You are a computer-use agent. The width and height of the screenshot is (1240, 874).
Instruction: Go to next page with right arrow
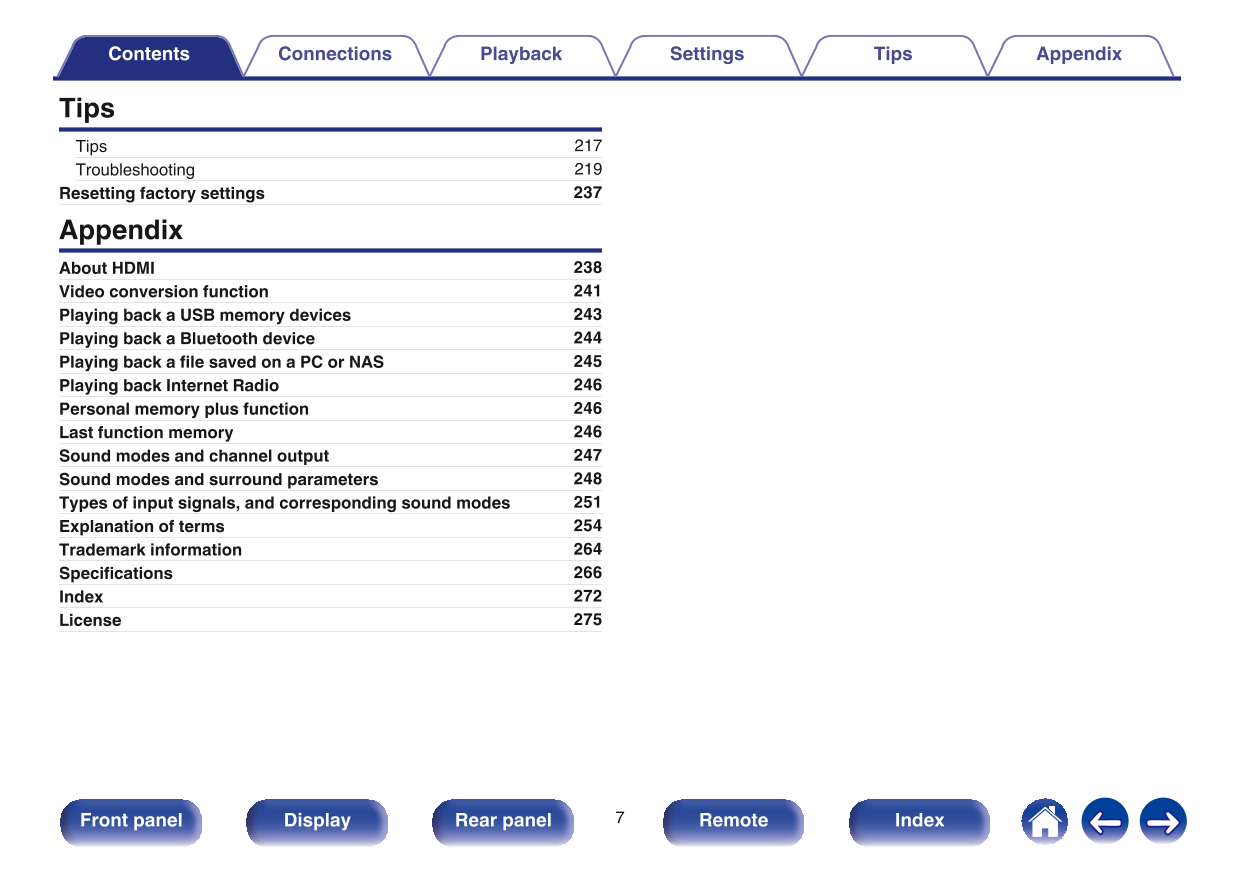[x=1163, y=822]
